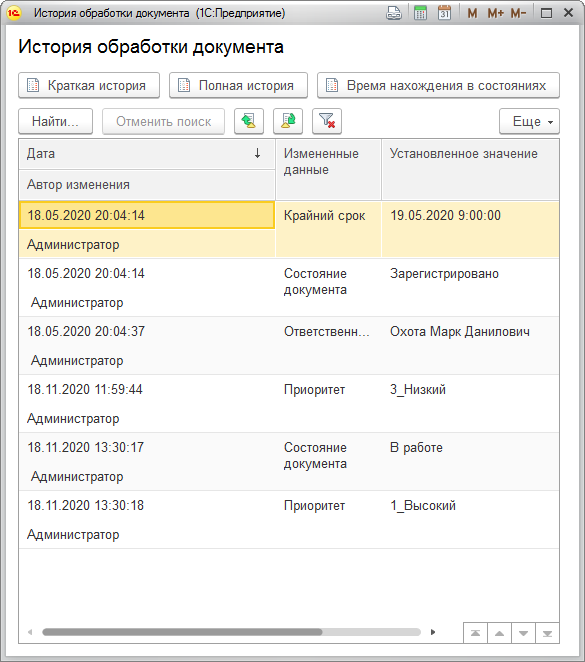Open the calendar icon in title bar
Image resolution: width=585 pixels, height=662 pixels.
click(444, 13)
